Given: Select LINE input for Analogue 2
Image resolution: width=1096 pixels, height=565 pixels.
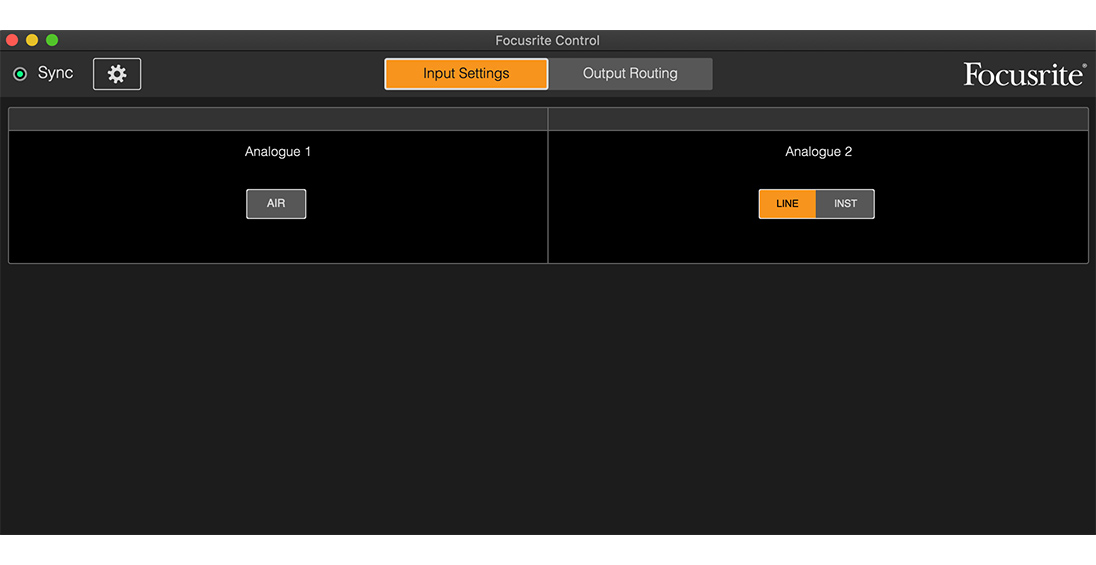Looking at the screenshot, I should pos(787,204).
